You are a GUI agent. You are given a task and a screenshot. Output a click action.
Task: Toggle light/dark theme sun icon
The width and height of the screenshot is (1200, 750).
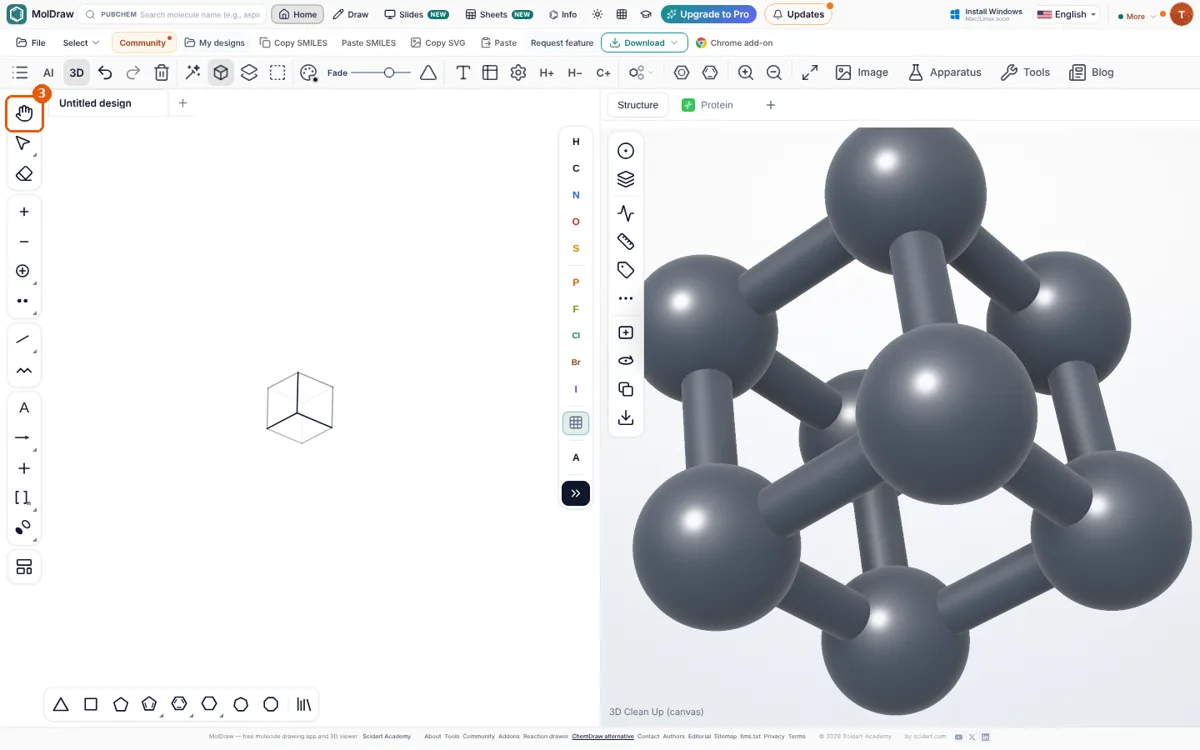pos(597,15)
